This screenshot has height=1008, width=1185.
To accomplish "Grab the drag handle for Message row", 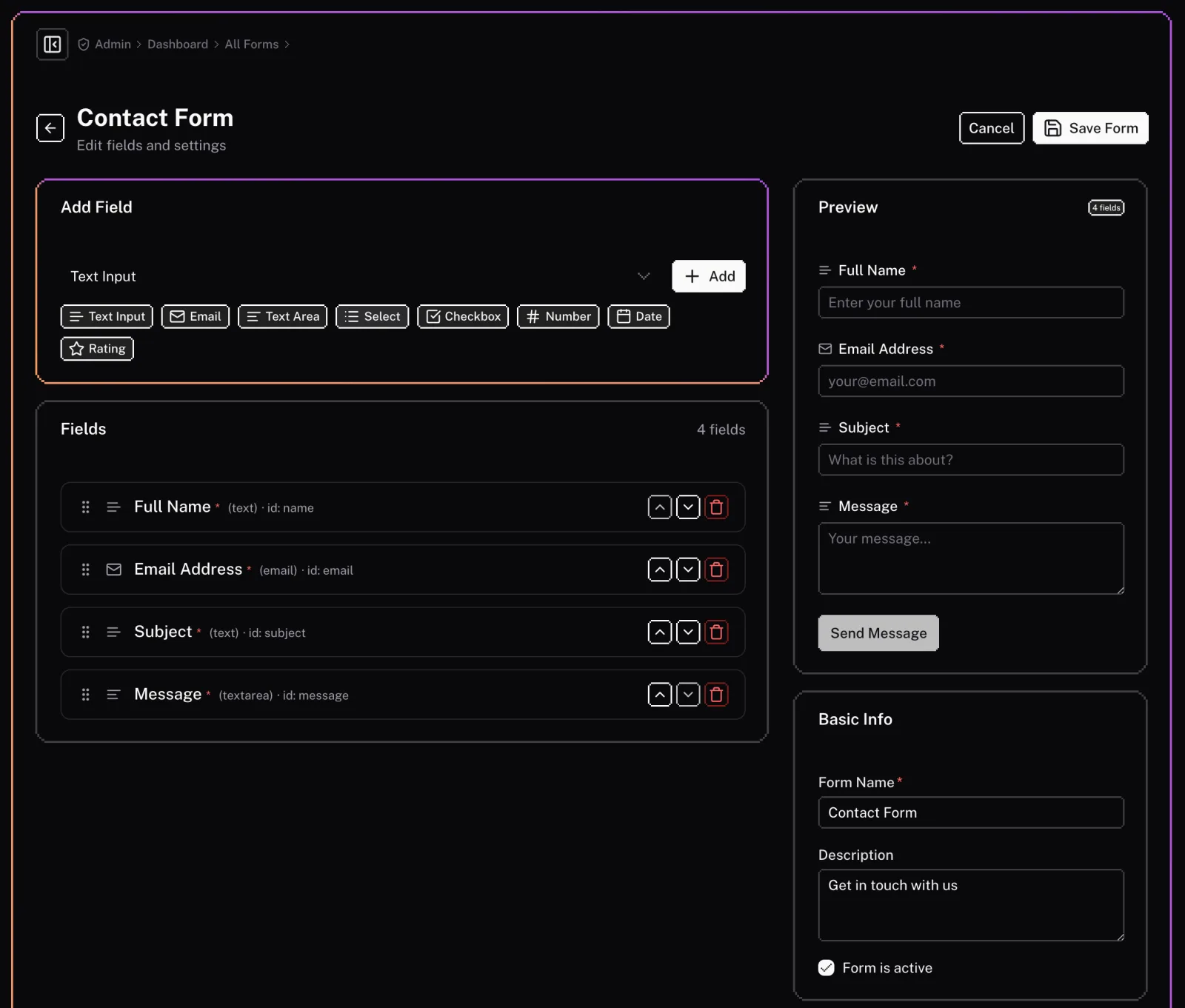I will (85, 695).
